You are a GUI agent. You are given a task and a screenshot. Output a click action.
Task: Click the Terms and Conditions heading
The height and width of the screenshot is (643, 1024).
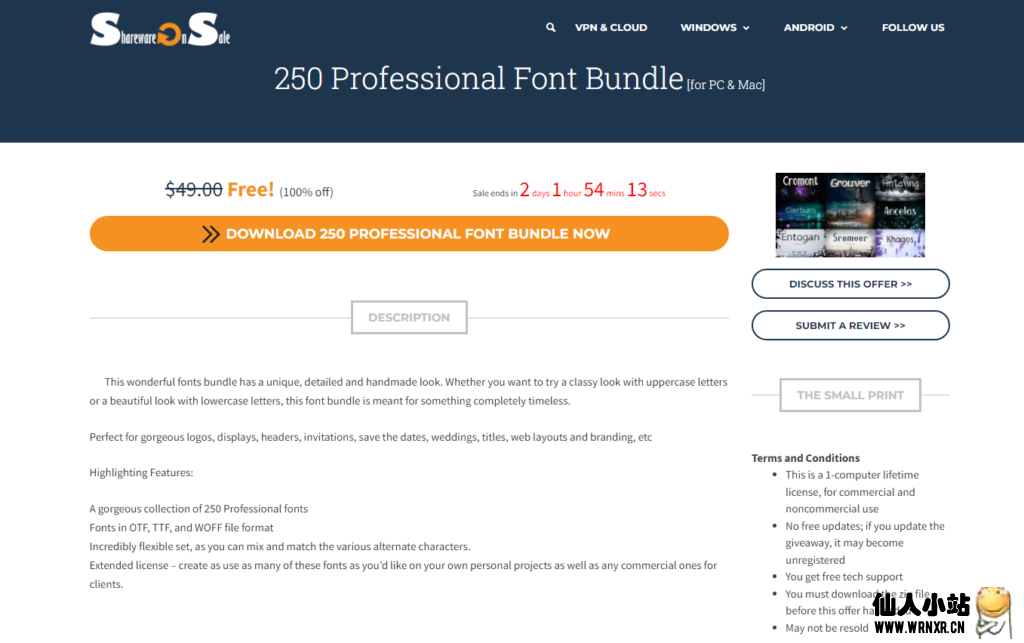point(805,458)
